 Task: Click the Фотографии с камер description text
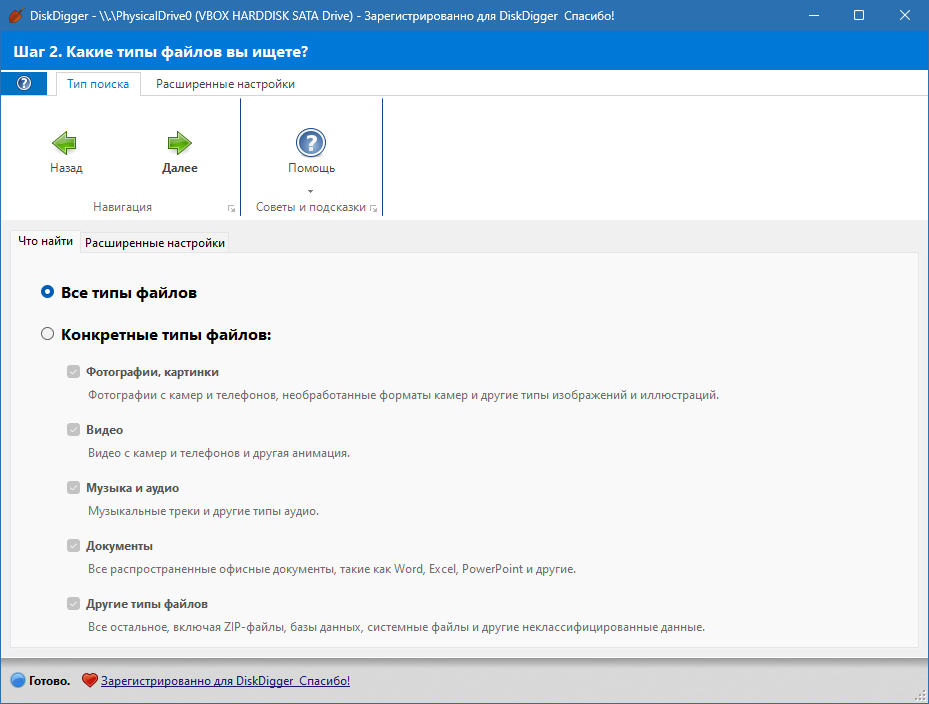(403, 395)
